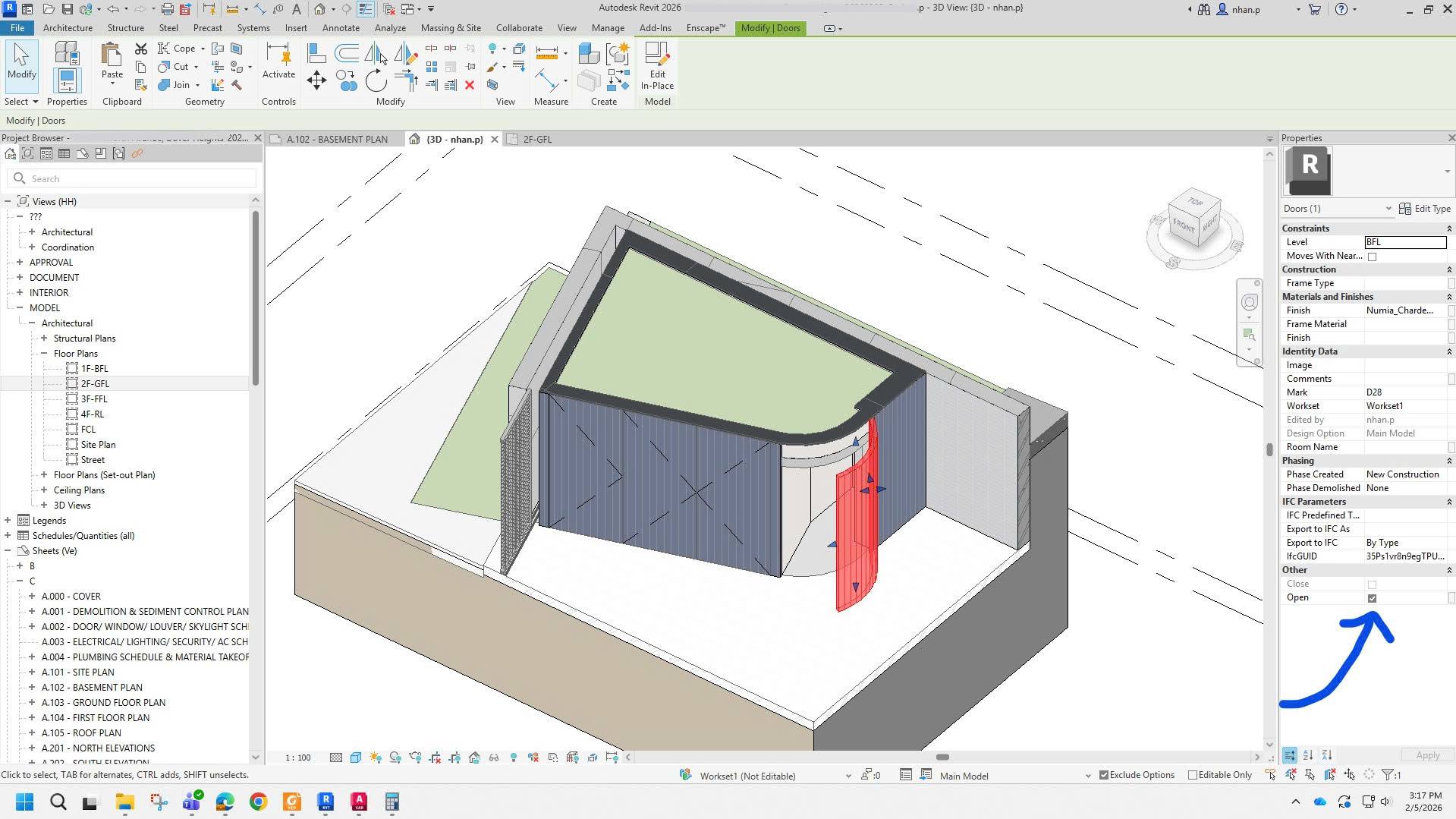Expand the APPROVAL node in Project Browser
This screenshot has height=819, width=1456.
(x=20, y=262)
